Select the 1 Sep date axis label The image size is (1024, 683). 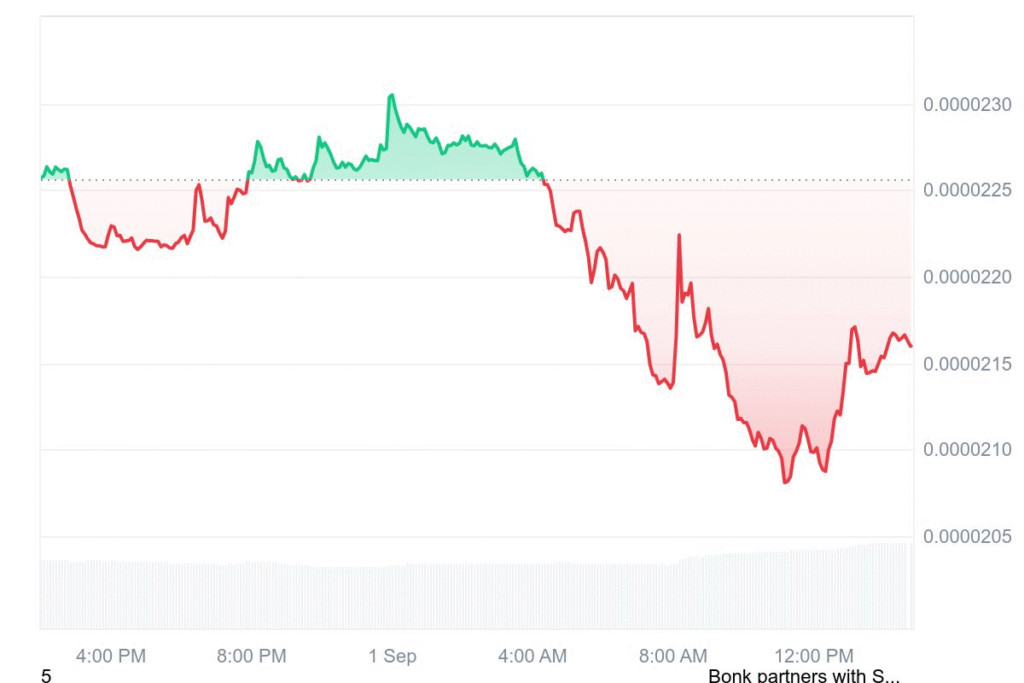[x=392, y=656]
